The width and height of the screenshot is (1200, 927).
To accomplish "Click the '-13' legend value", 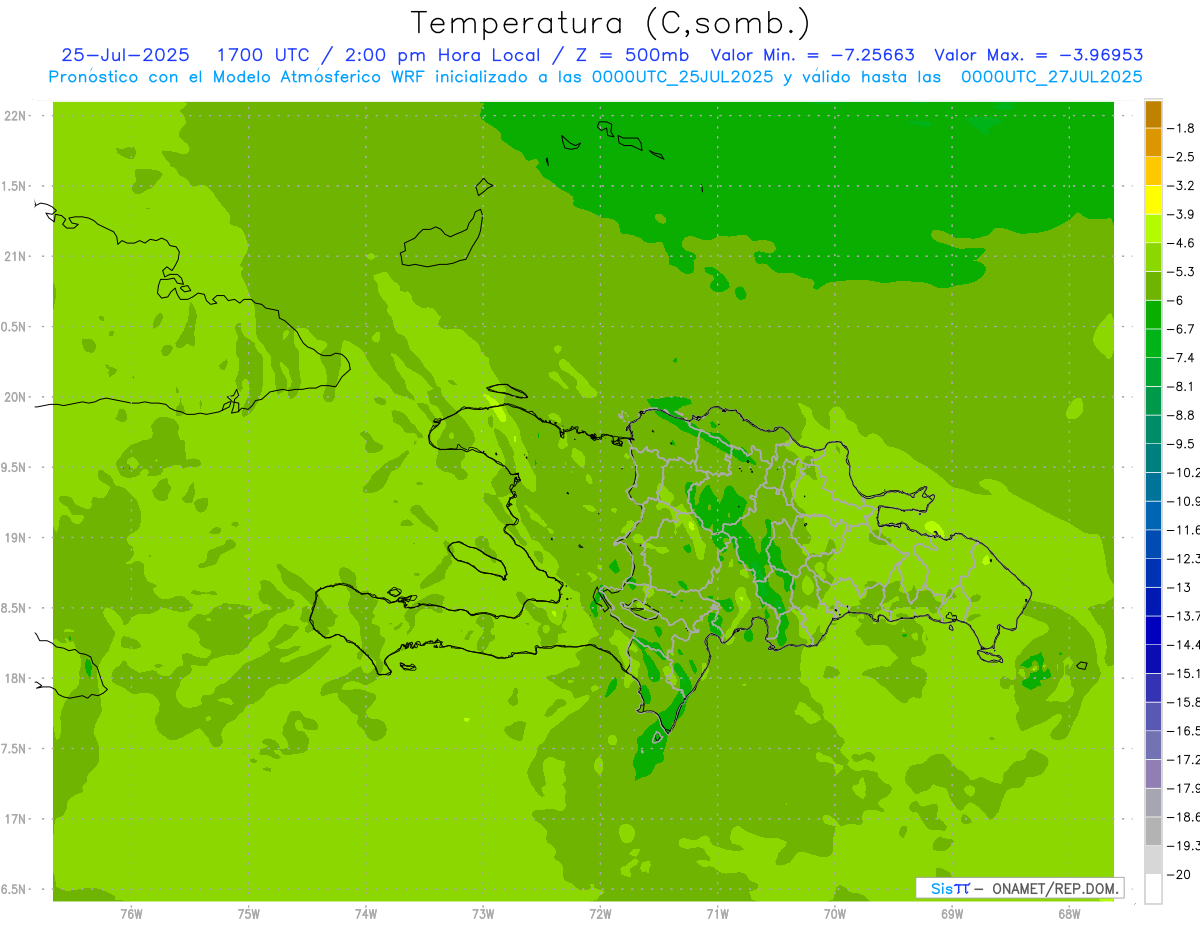I will (x=1178, y=587).
